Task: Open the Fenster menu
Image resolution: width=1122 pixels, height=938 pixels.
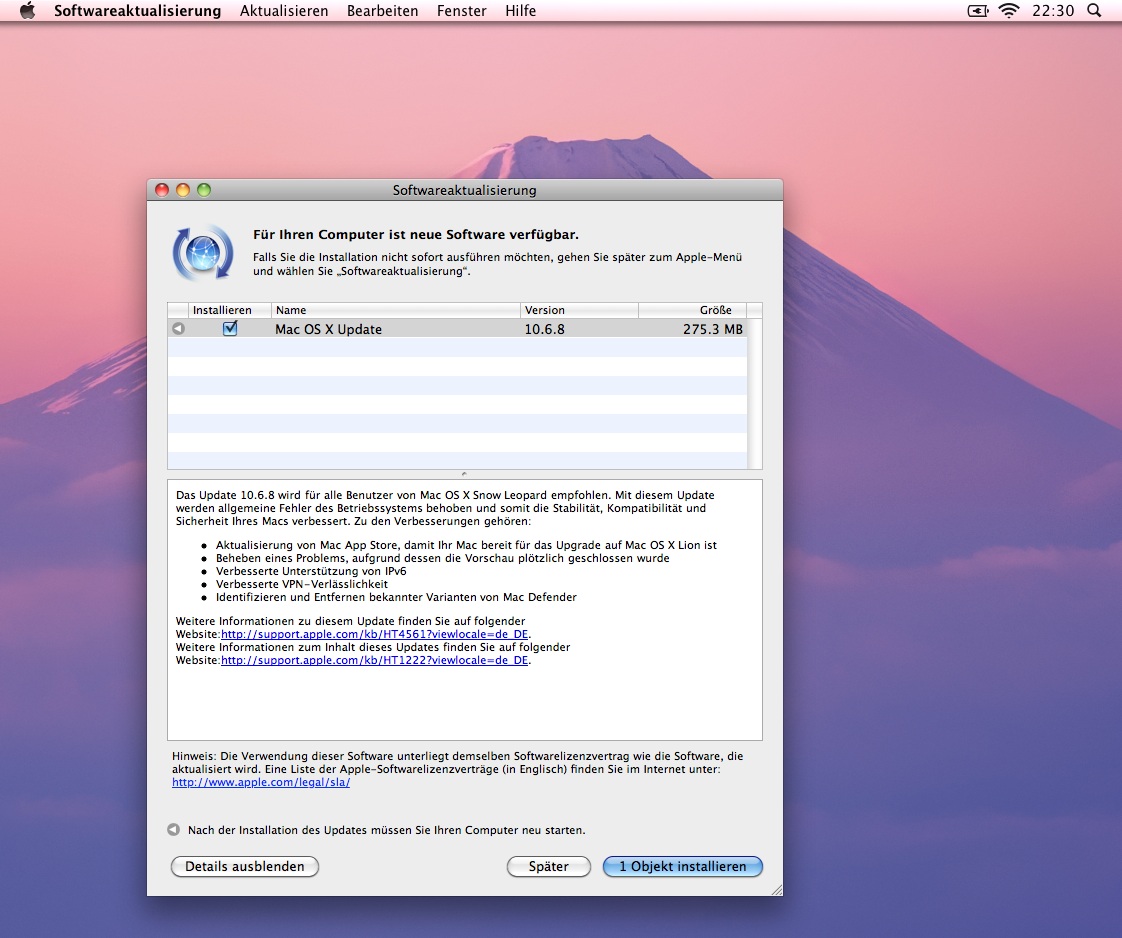Action: click(x=462, y=11)
